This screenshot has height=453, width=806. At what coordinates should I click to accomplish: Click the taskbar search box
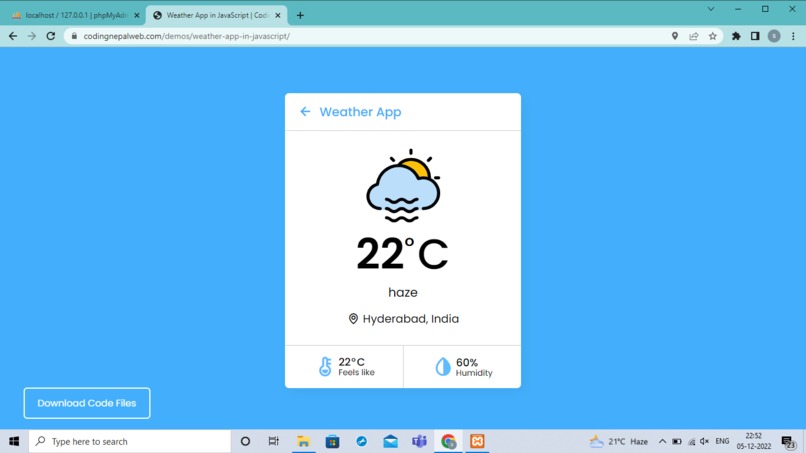pos(130,441)
